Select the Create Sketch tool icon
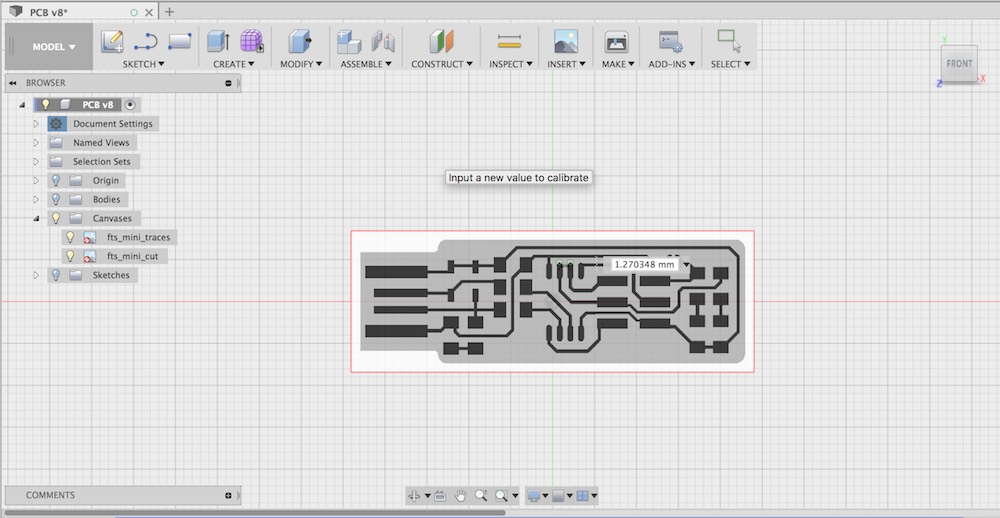1000x518 pixels. pos(112,42)
